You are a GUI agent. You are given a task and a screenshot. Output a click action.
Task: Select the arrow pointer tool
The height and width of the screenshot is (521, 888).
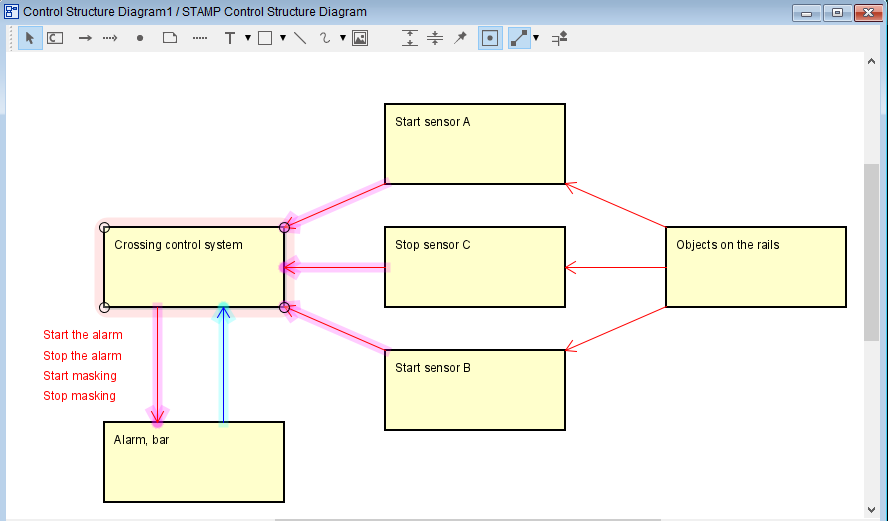click(x=30, y=38)
